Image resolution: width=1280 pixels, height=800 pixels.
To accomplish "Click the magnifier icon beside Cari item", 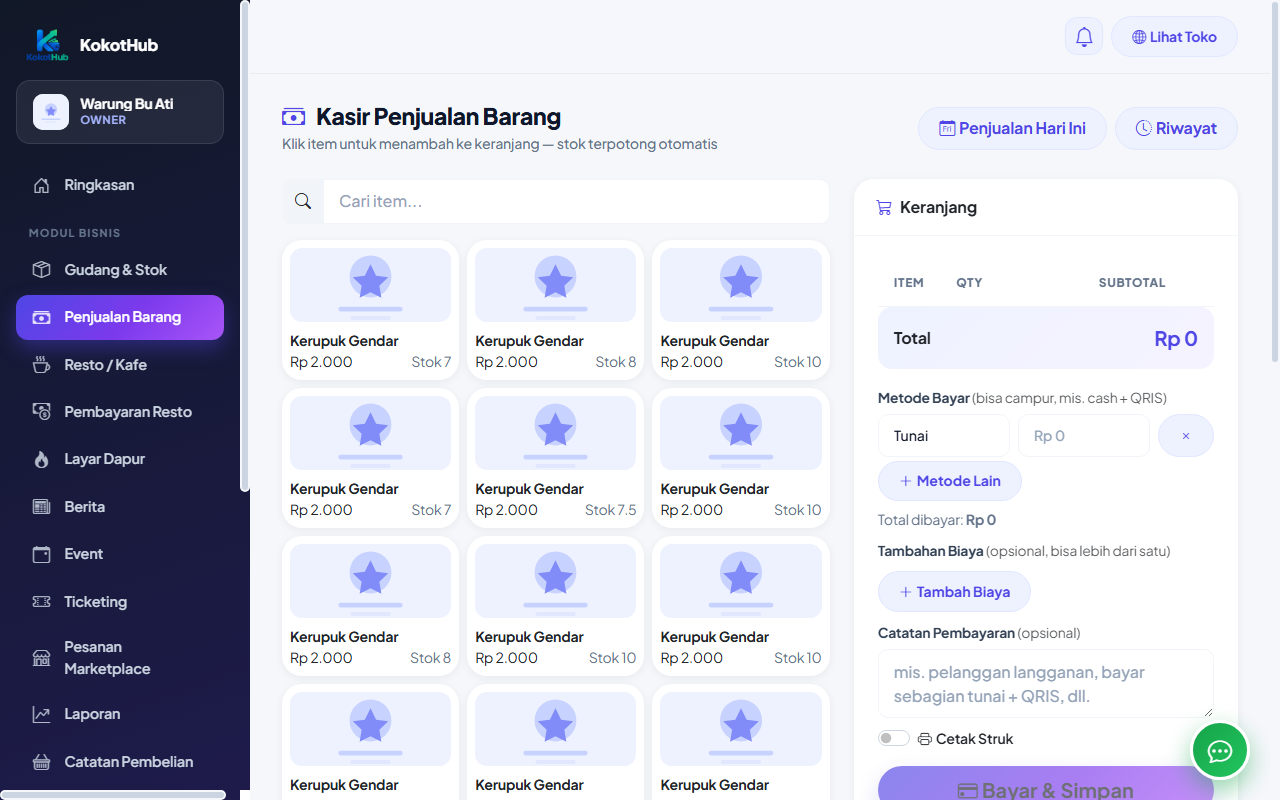I will (x=303, y=202).
